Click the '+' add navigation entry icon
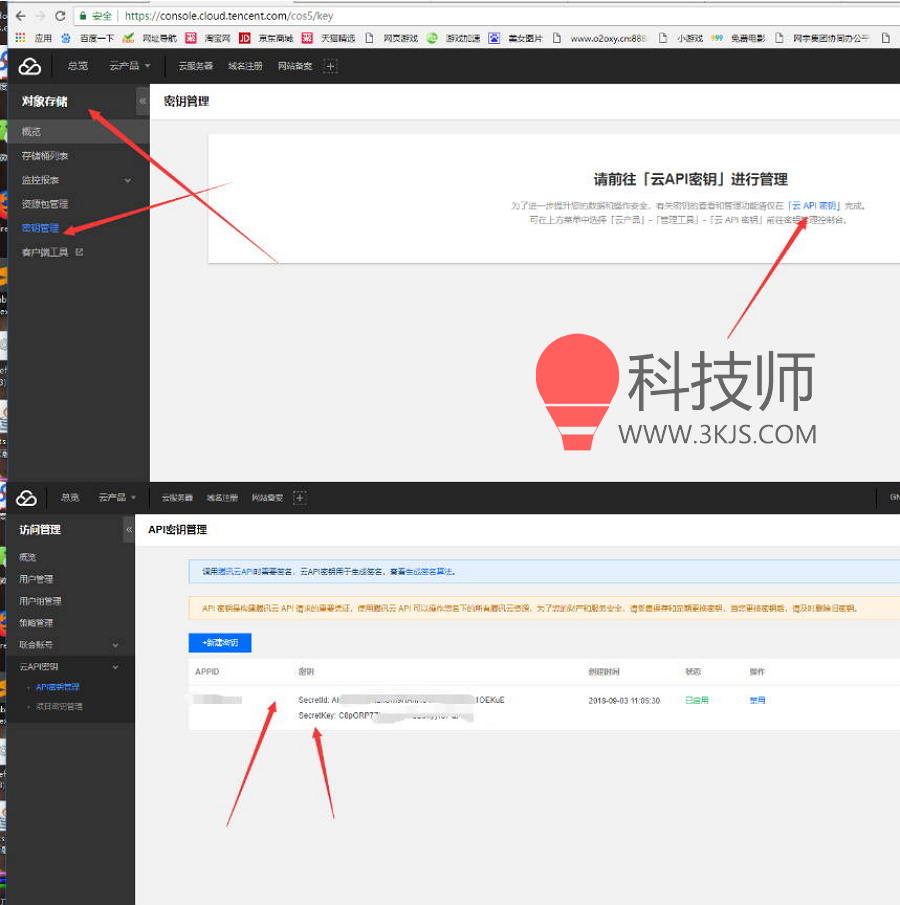The width and height of the screenshot is (900, 905). (x=330, y=66)
